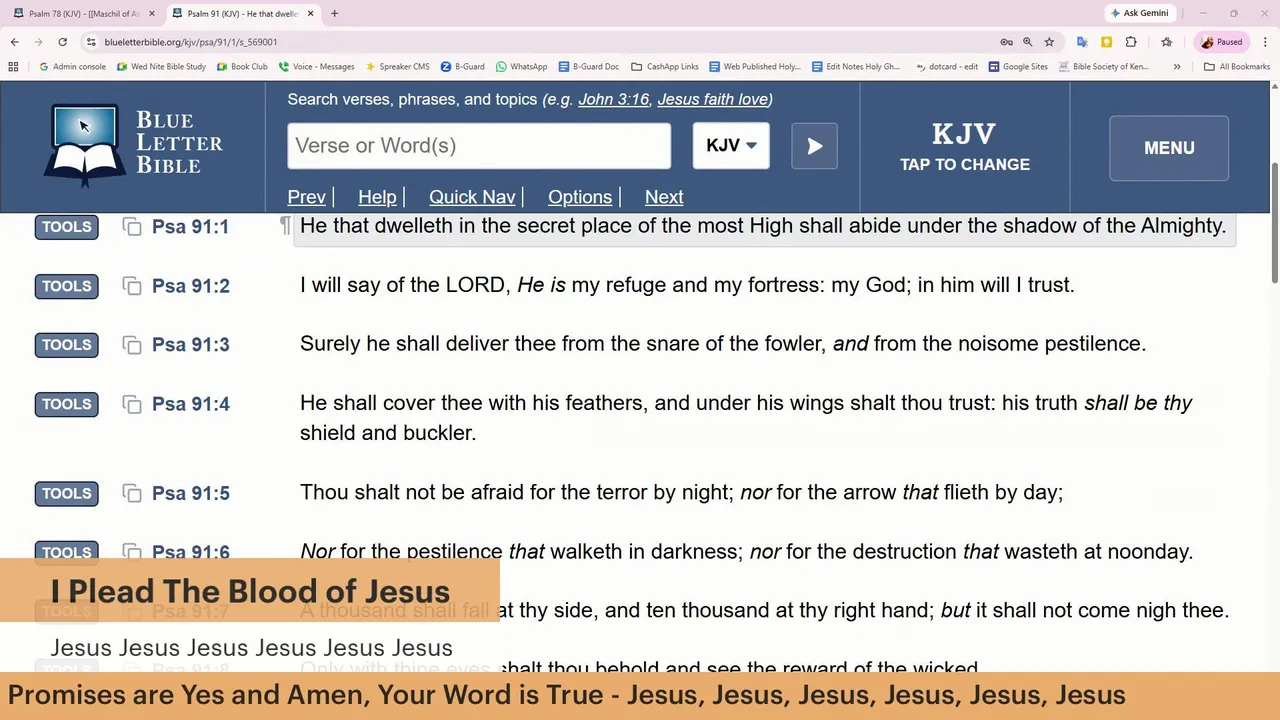The width and height of the screenshot is (1280, 720).
Task: Open the All Bookmarks folder
Action: coord(1237,67)
